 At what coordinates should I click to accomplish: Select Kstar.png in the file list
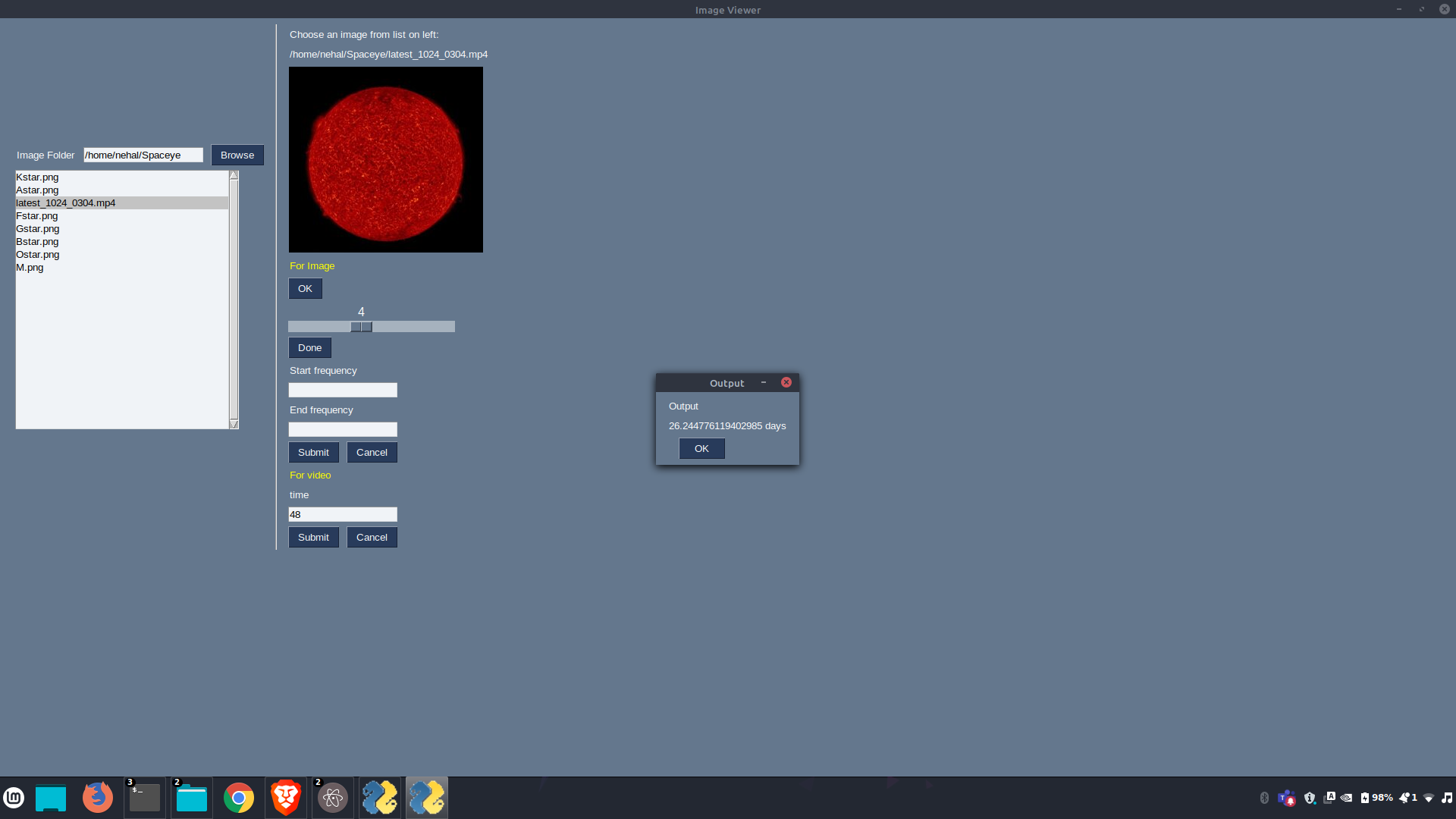[x=37, y=177]
